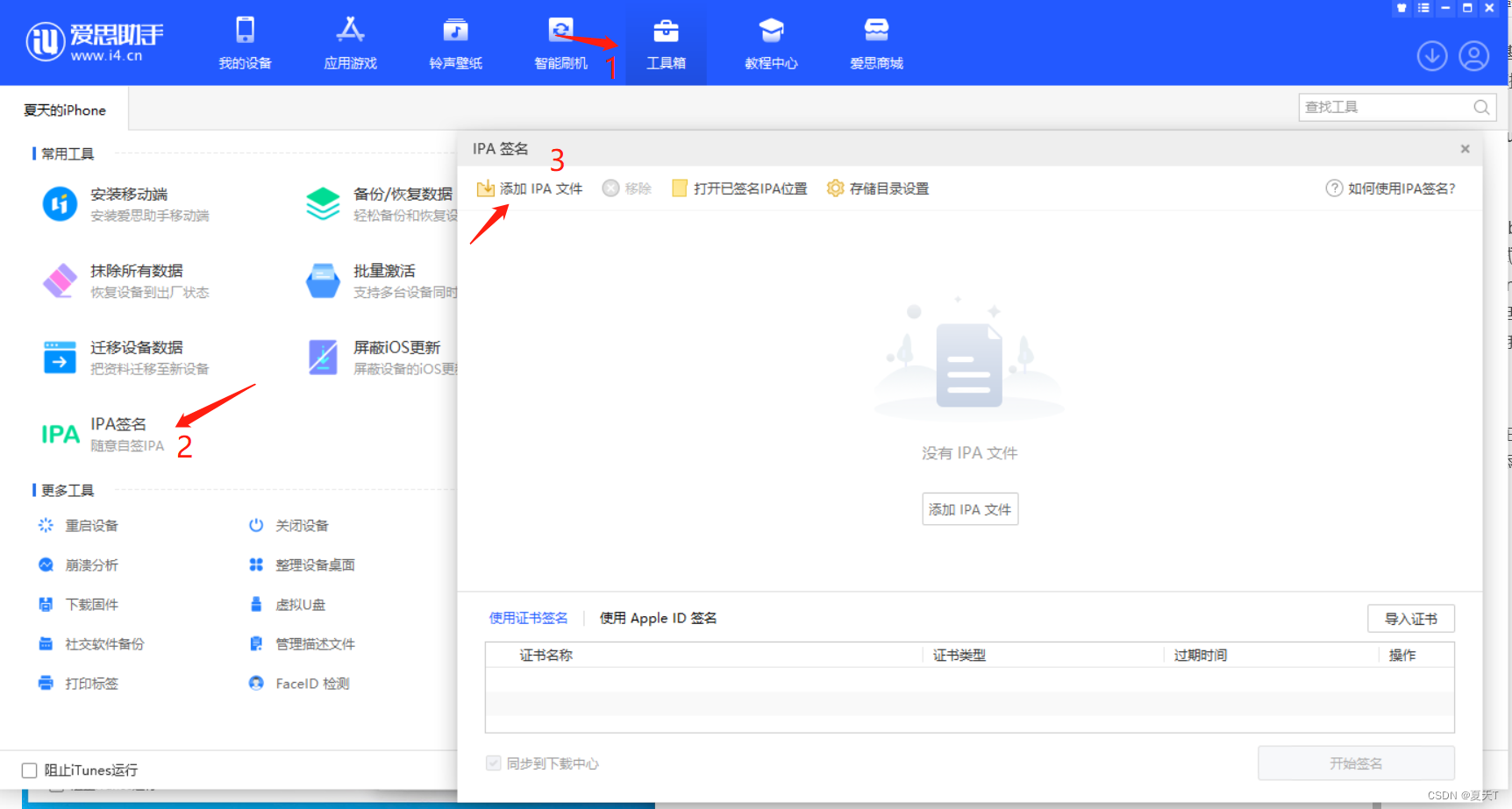
Task: Open 安装移动端 tool
Action: point(125,203)
